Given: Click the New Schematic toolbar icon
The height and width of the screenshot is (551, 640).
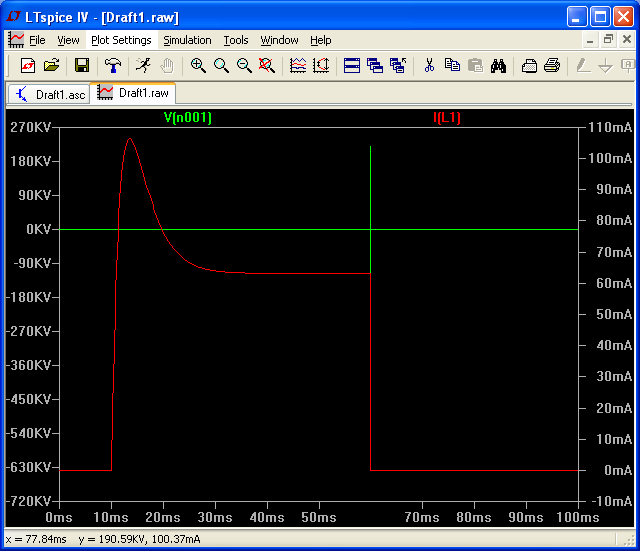Looking at the screenshot, I should [x=28, y=65].
